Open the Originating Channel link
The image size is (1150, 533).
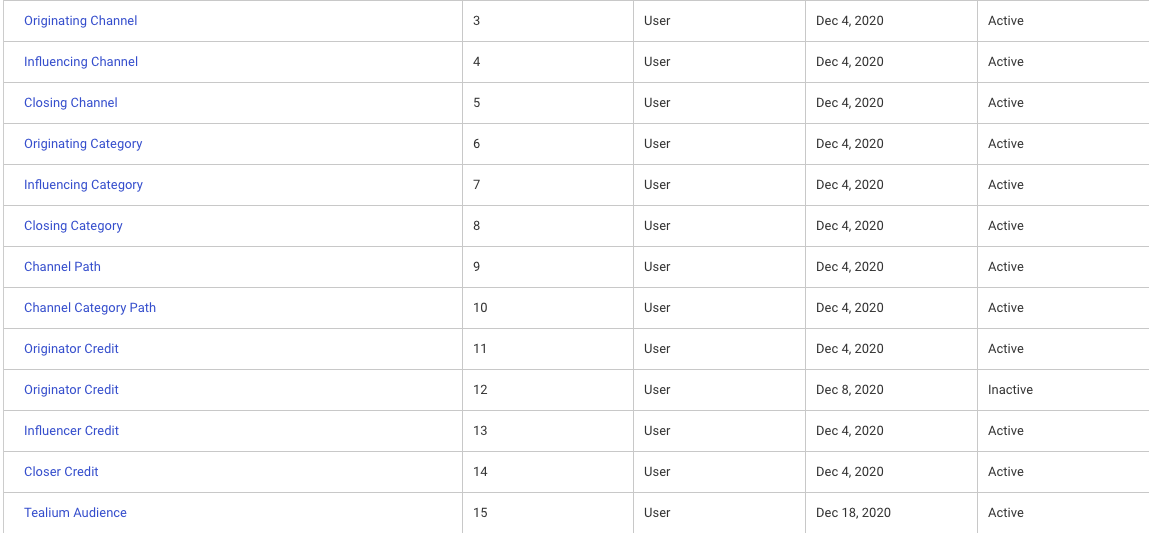80,21
